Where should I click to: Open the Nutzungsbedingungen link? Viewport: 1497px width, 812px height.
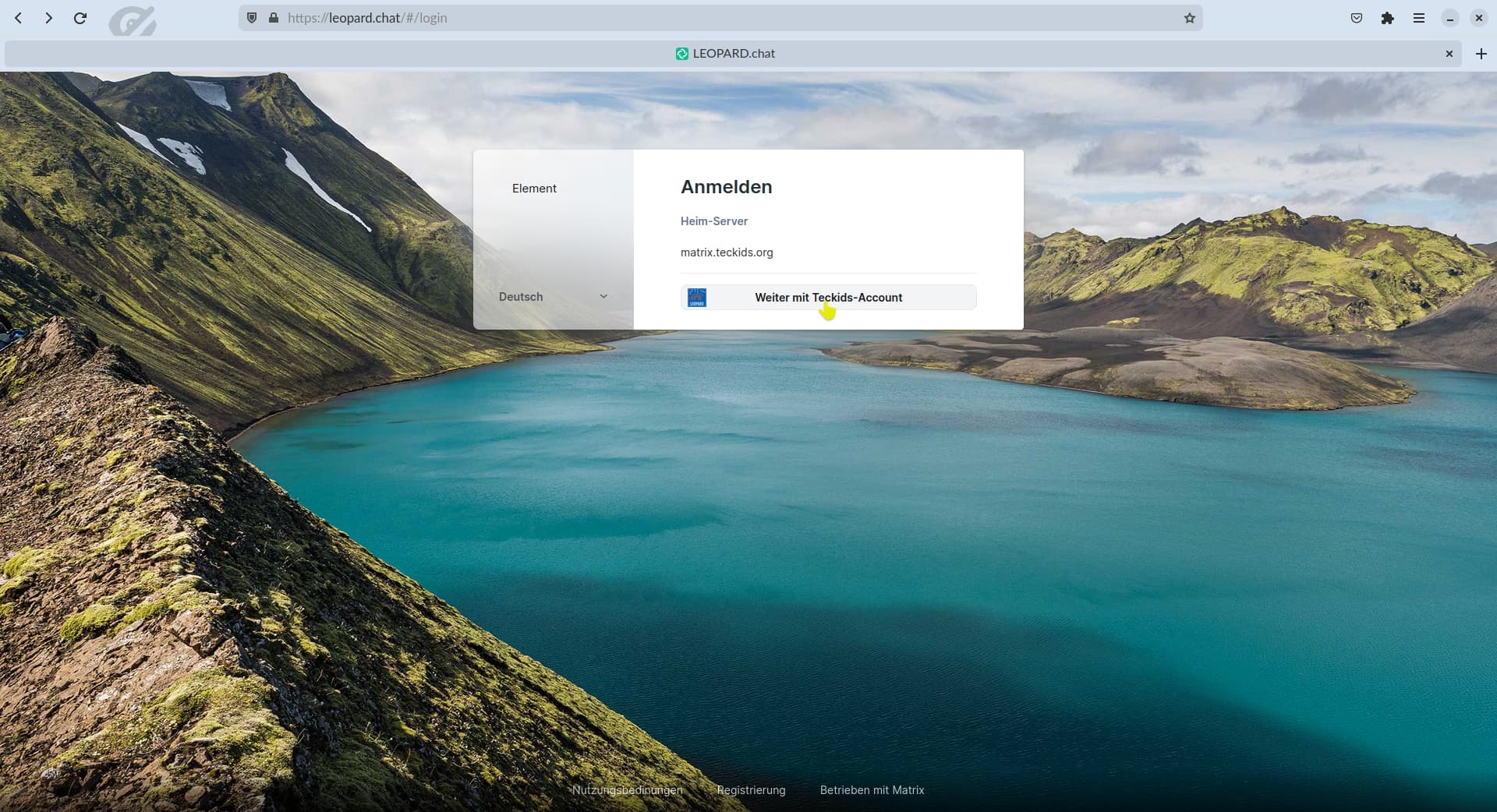628,790
